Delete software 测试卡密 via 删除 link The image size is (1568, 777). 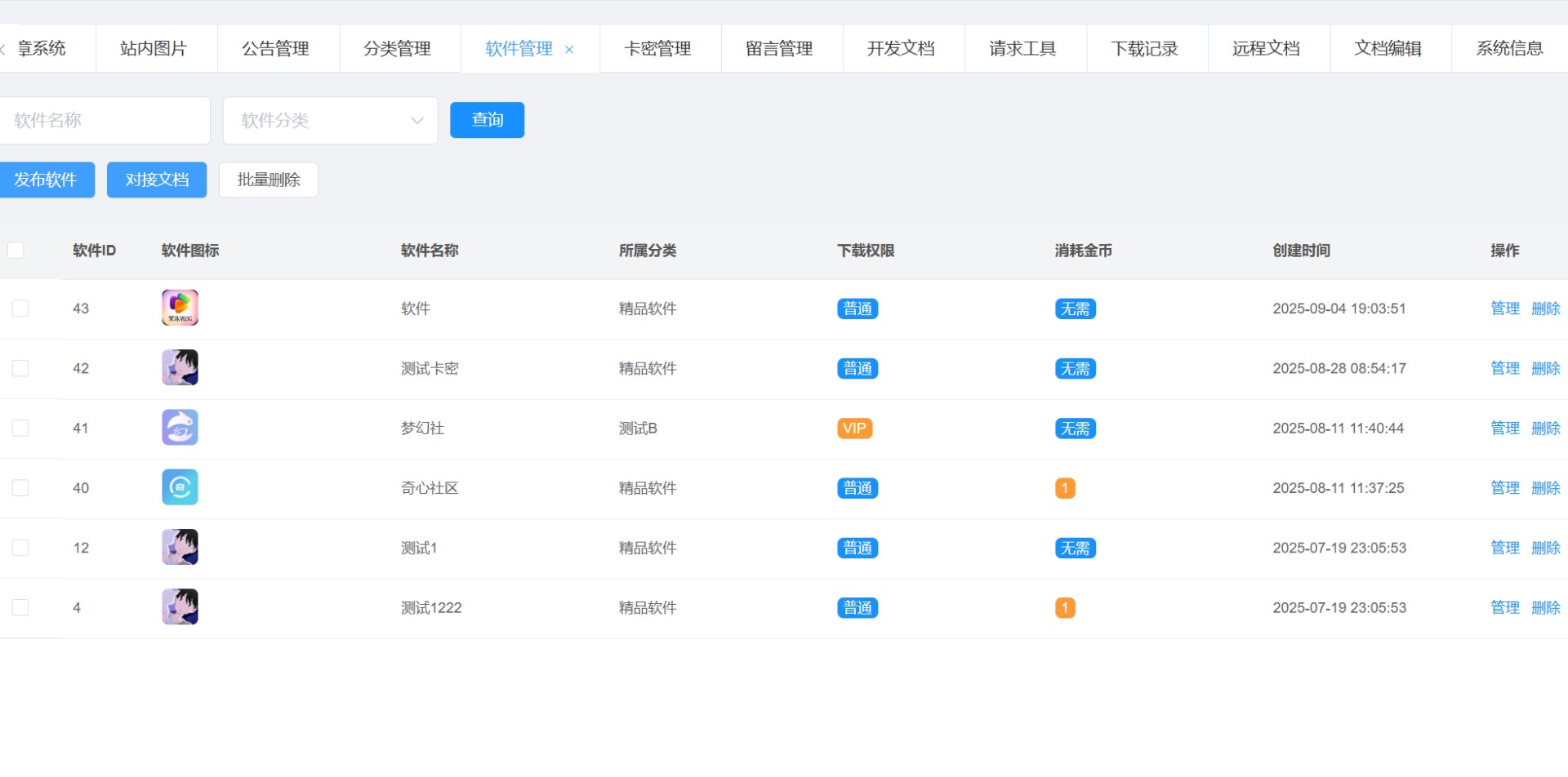tap(1545, 368)
